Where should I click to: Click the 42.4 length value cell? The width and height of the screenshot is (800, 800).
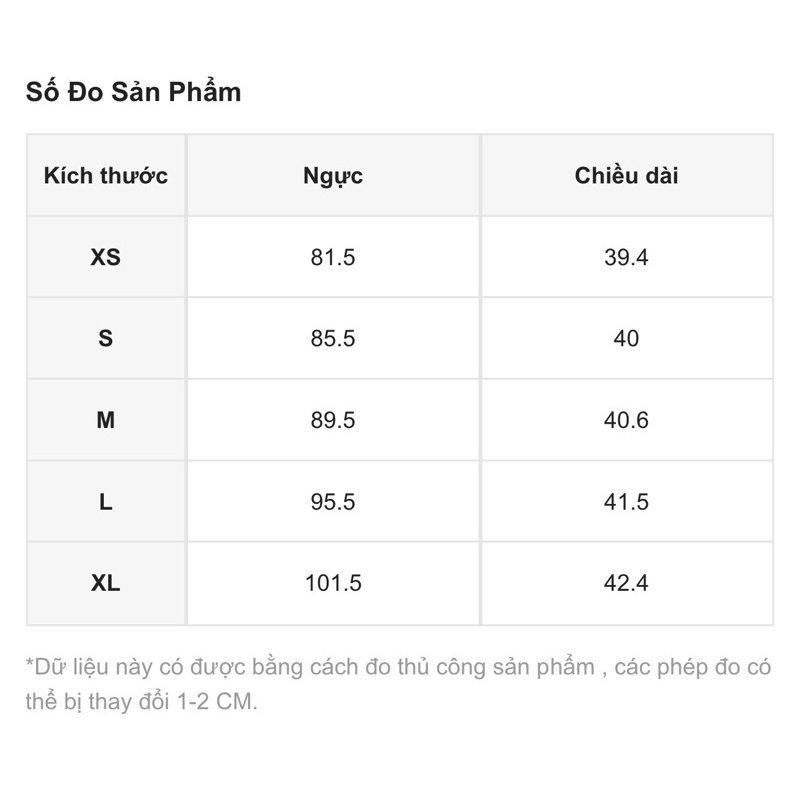click(627, 583)
